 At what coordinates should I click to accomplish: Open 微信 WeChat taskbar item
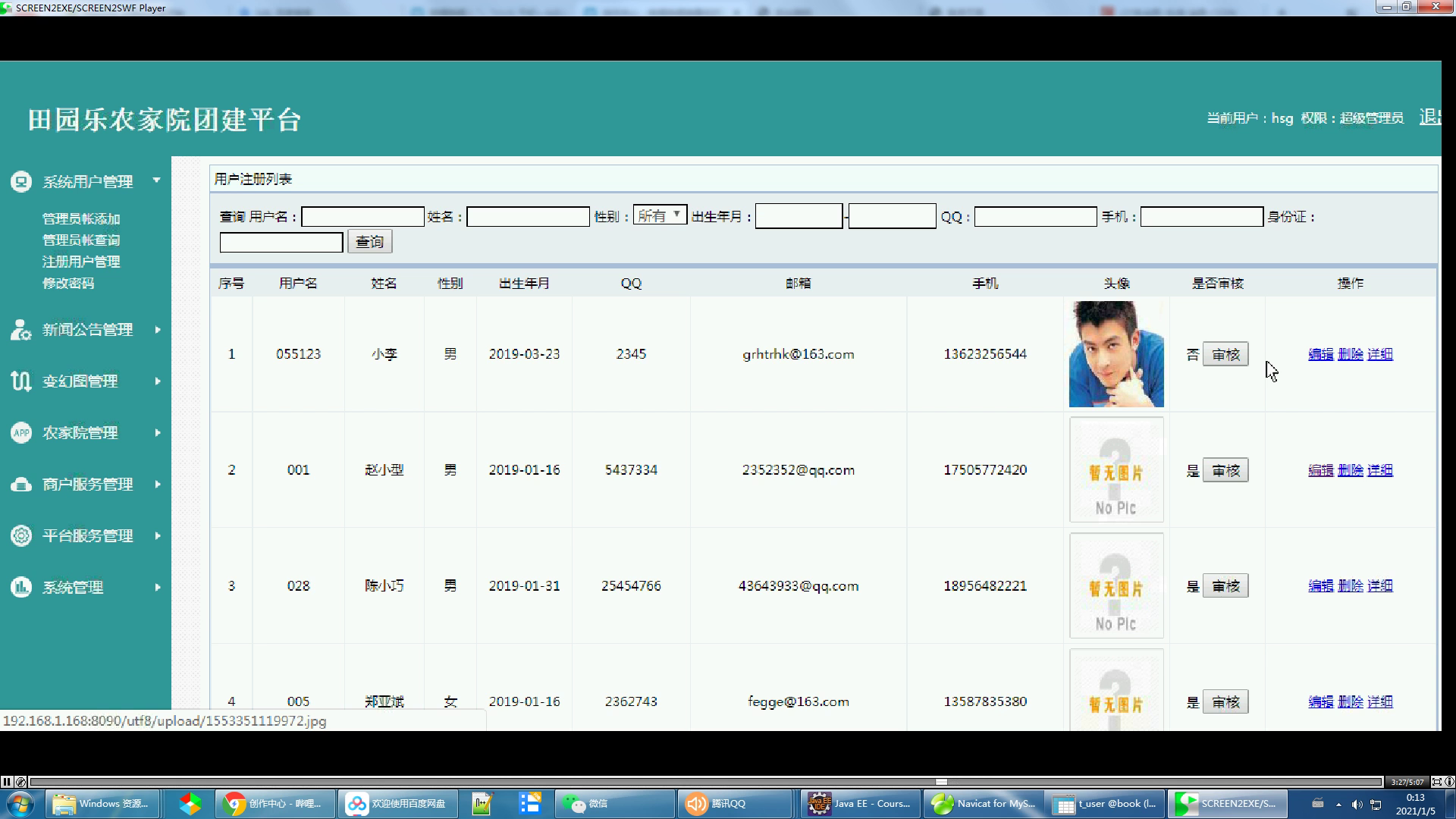click(614, 804)
